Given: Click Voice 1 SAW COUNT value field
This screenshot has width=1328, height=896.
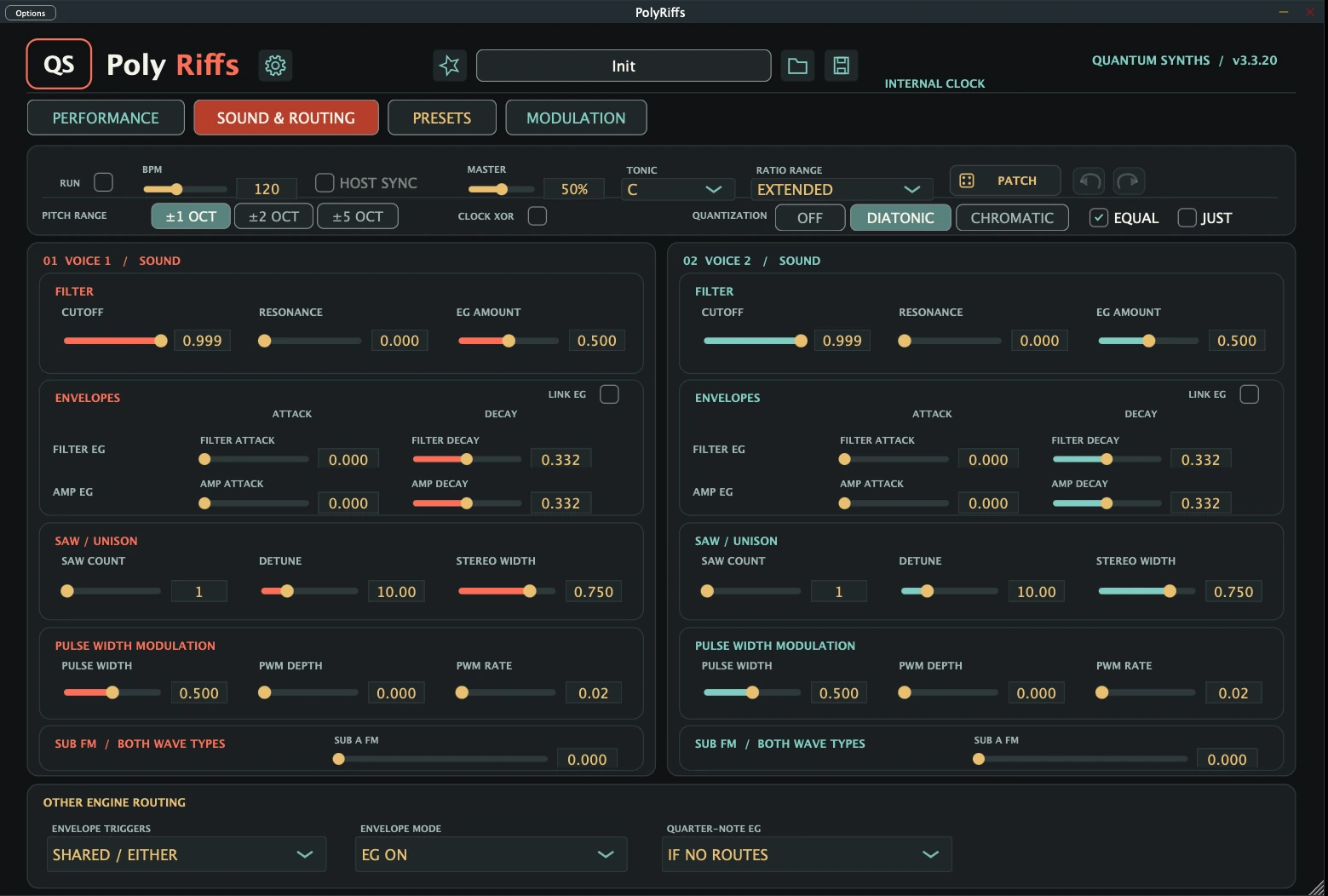Looking at the screenshot, I should point(199,591).
